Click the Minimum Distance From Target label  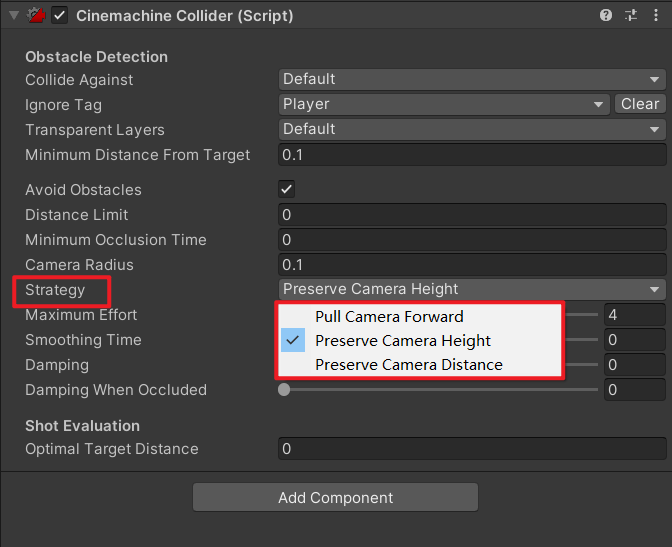[x=138, y=155]
